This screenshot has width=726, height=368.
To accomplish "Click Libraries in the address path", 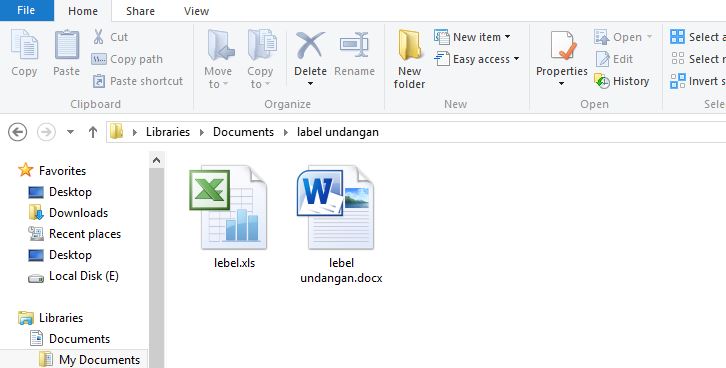I will point(168,132).
